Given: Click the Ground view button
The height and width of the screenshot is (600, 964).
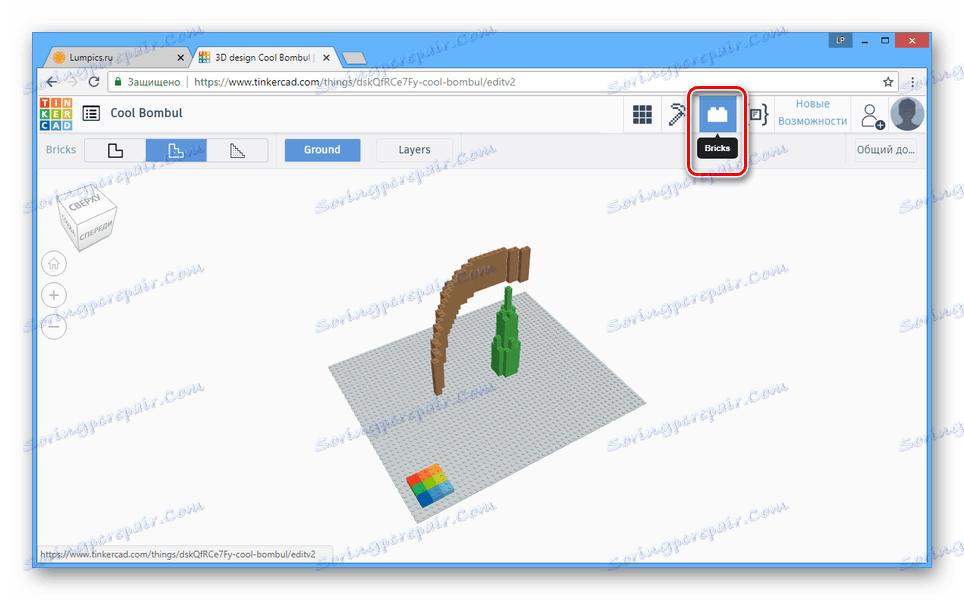Looking at the screenshot, I should (x=322, y=150).
